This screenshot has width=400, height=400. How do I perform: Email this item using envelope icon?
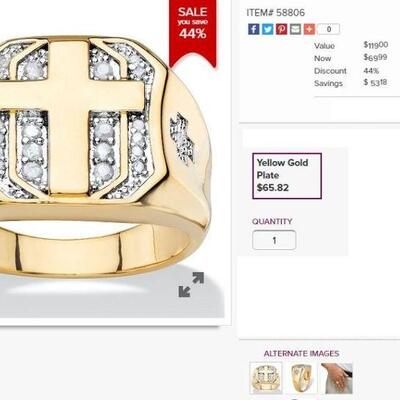tap(295, 29)
